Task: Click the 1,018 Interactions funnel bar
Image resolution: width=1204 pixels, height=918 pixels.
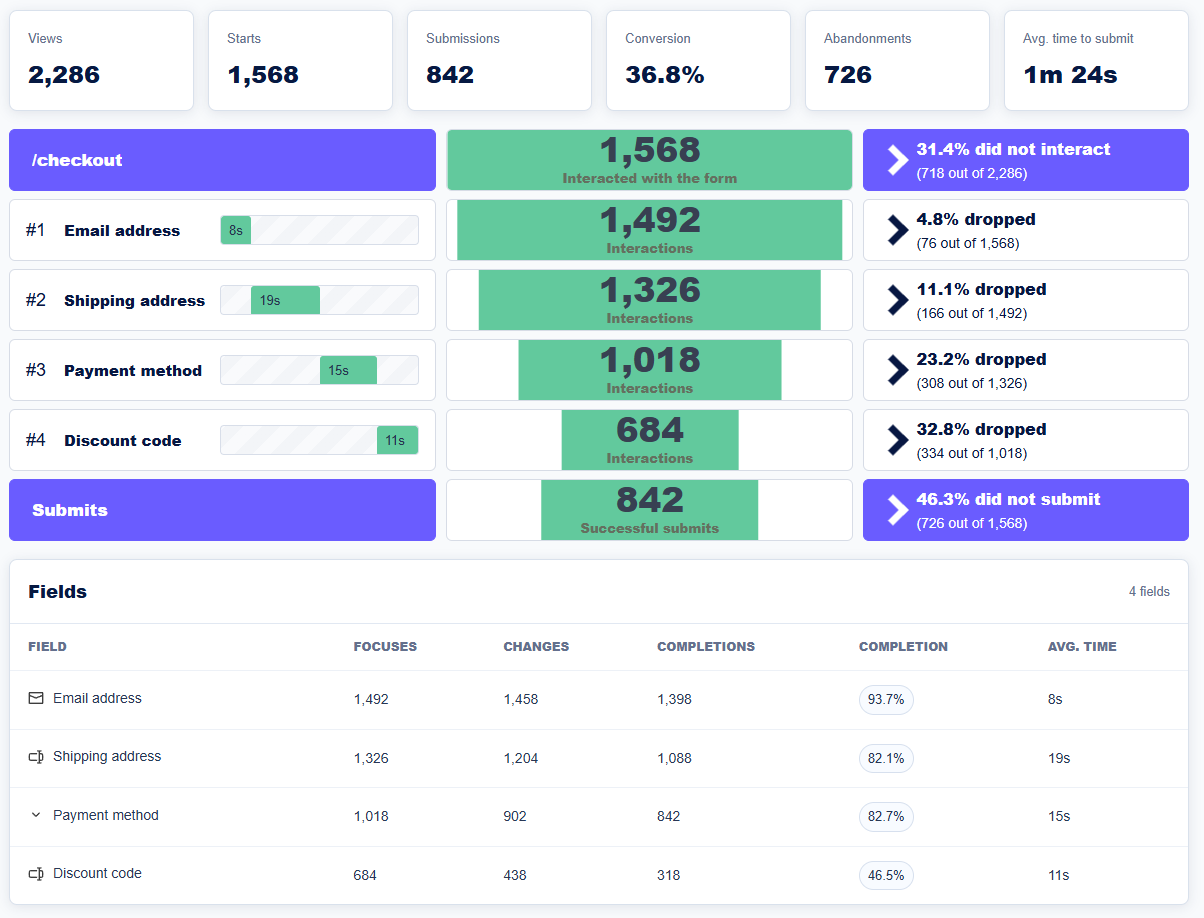Action: (650, 370)
